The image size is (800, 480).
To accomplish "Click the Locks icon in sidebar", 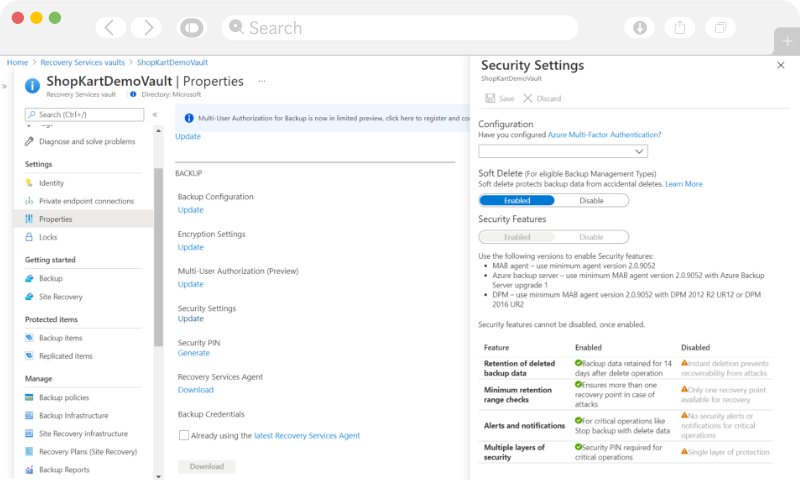I will click(29, 237).
